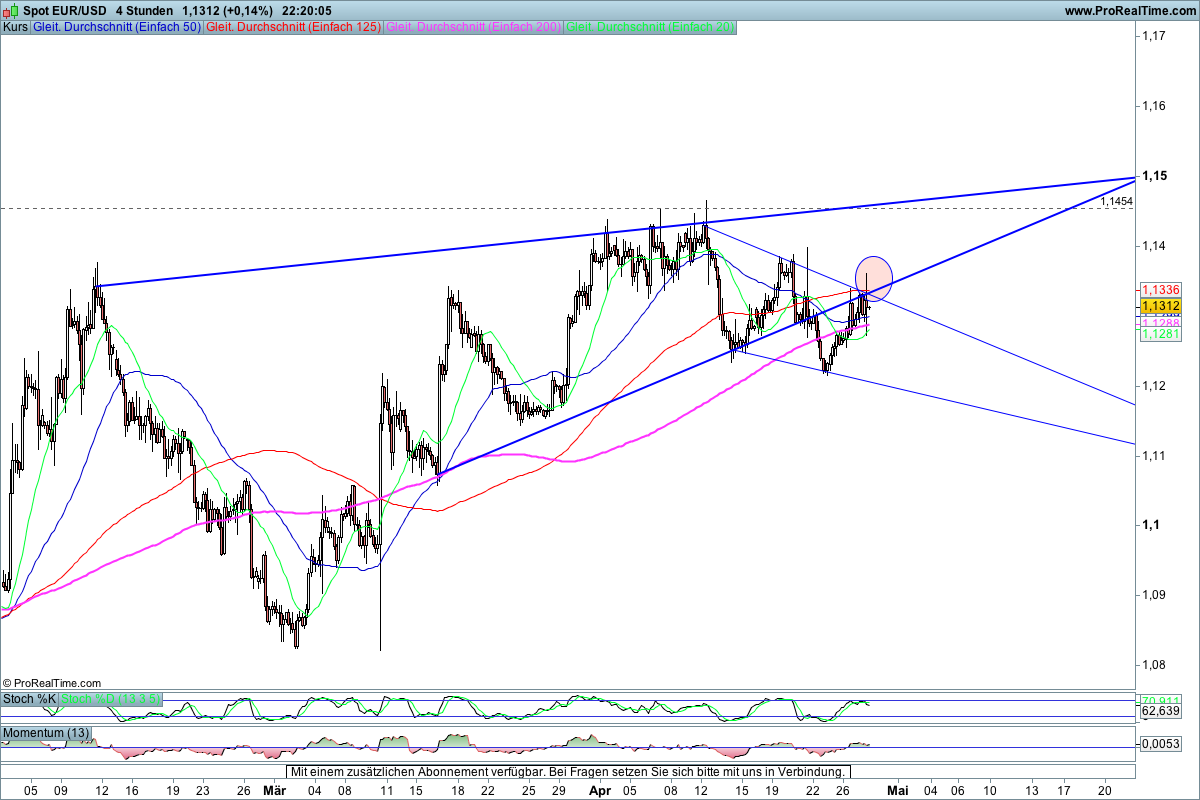Viewport: 1200px width, 800px height.
Task: Select the 'Kurs' legend label
Action: [x=15, y=27]
